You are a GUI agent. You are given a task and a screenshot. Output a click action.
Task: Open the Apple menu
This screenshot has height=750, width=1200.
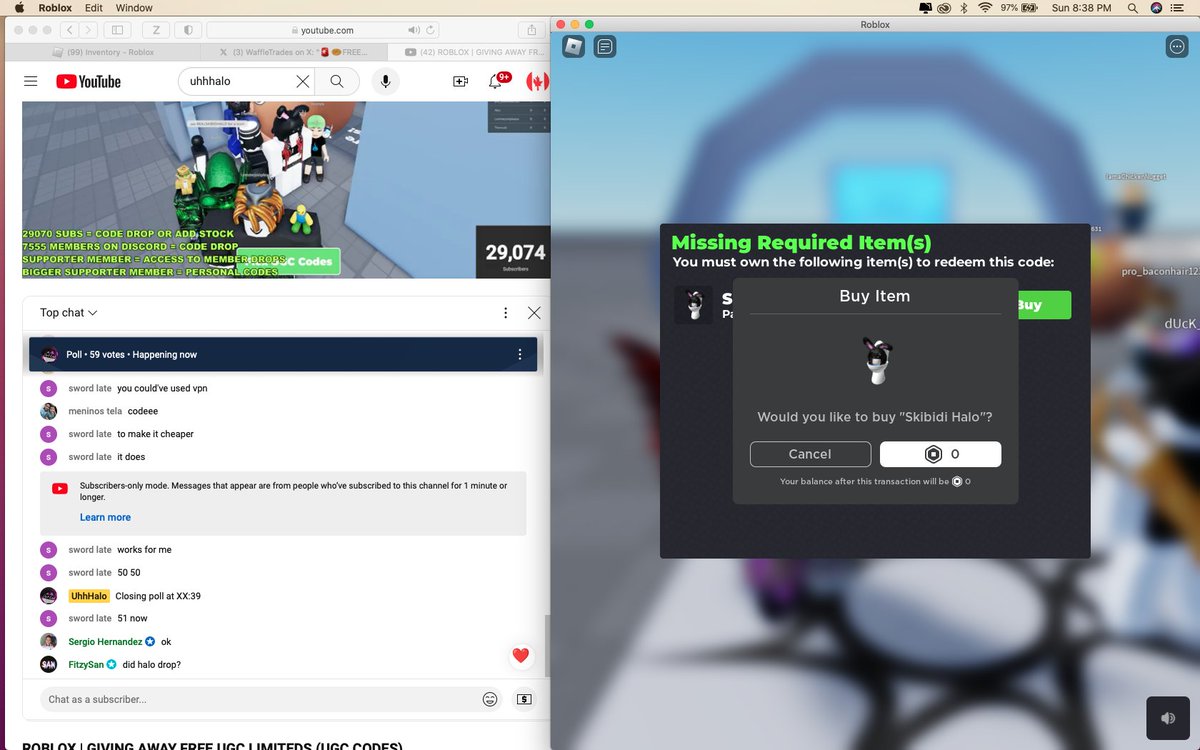point(19,8)
